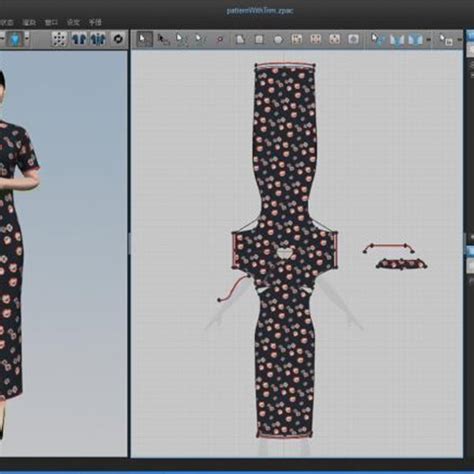Screen dimensions: 474x474
Task: Toggle the garment display style icon
Action: 98,39
